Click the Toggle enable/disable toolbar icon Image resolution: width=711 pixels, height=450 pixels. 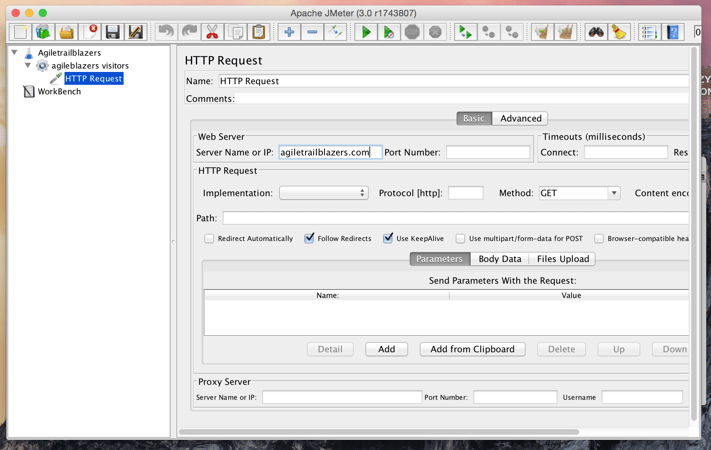[336, 32]
